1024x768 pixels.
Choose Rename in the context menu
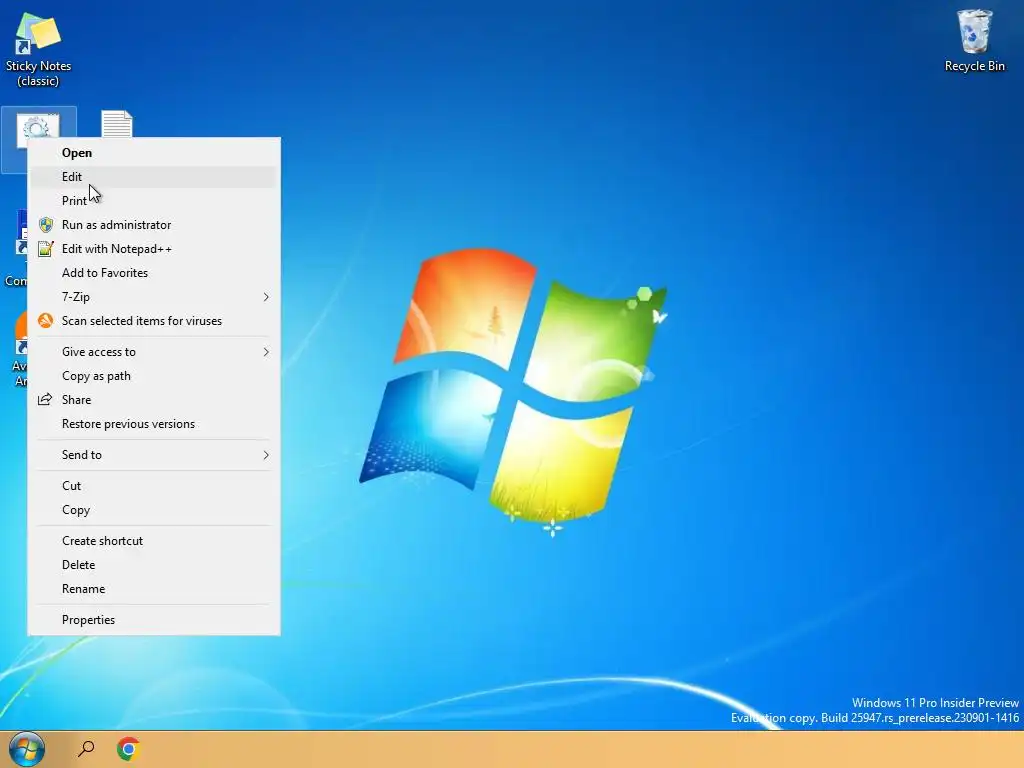pos(154,589)
